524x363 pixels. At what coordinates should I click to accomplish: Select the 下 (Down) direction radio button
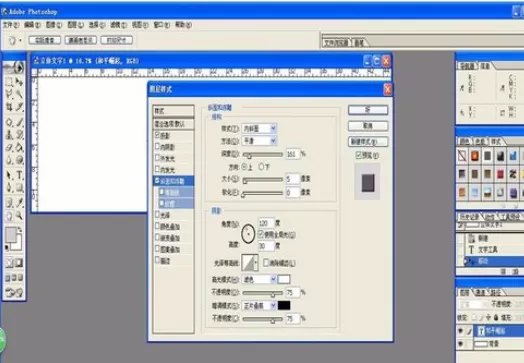tap(261, 166)
